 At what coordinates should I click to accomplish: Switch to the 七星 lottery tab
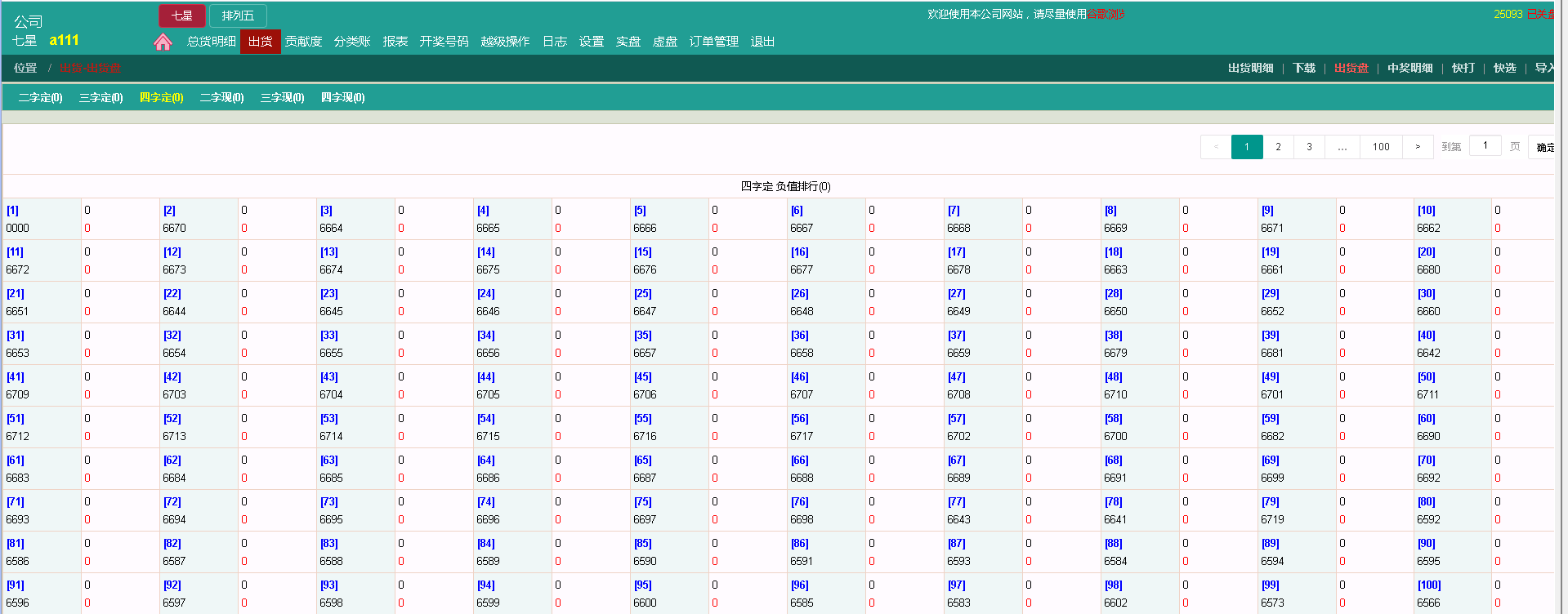pos(181,16)
